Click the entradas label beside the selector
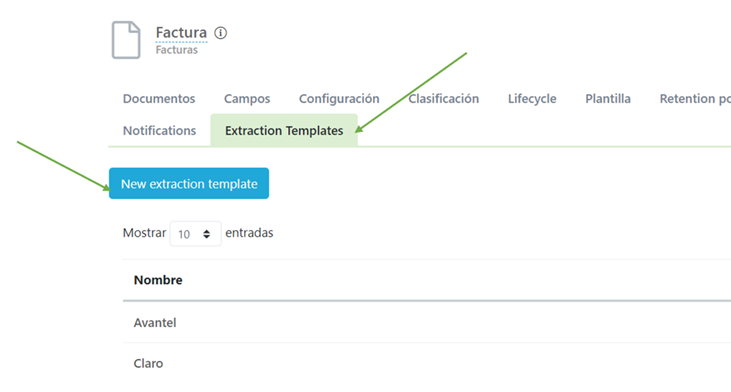 point(249,233)
